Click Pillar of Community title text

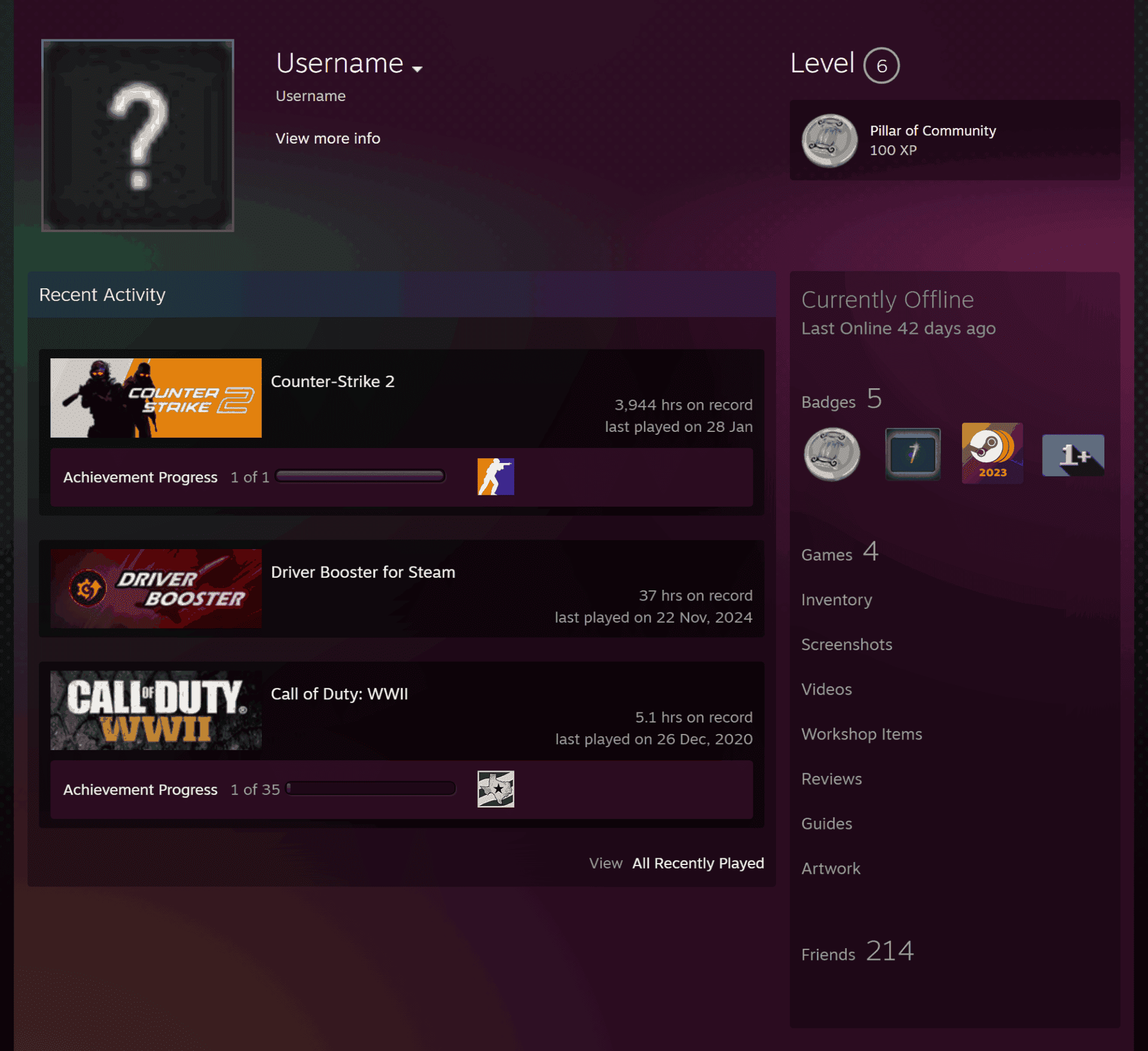(933, 130)
